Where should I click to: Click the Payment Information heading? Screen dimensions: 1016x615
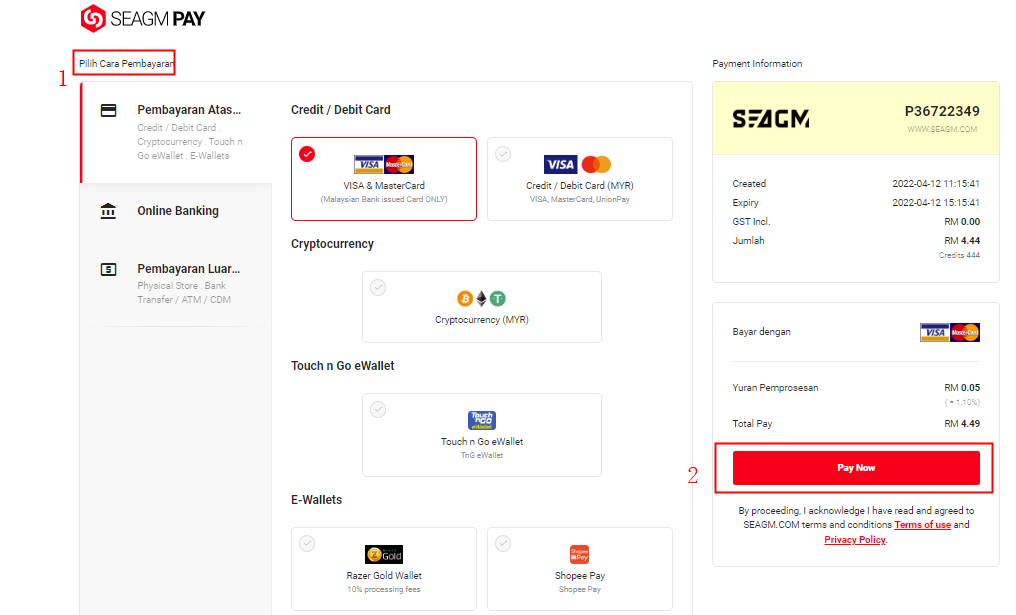757,64
